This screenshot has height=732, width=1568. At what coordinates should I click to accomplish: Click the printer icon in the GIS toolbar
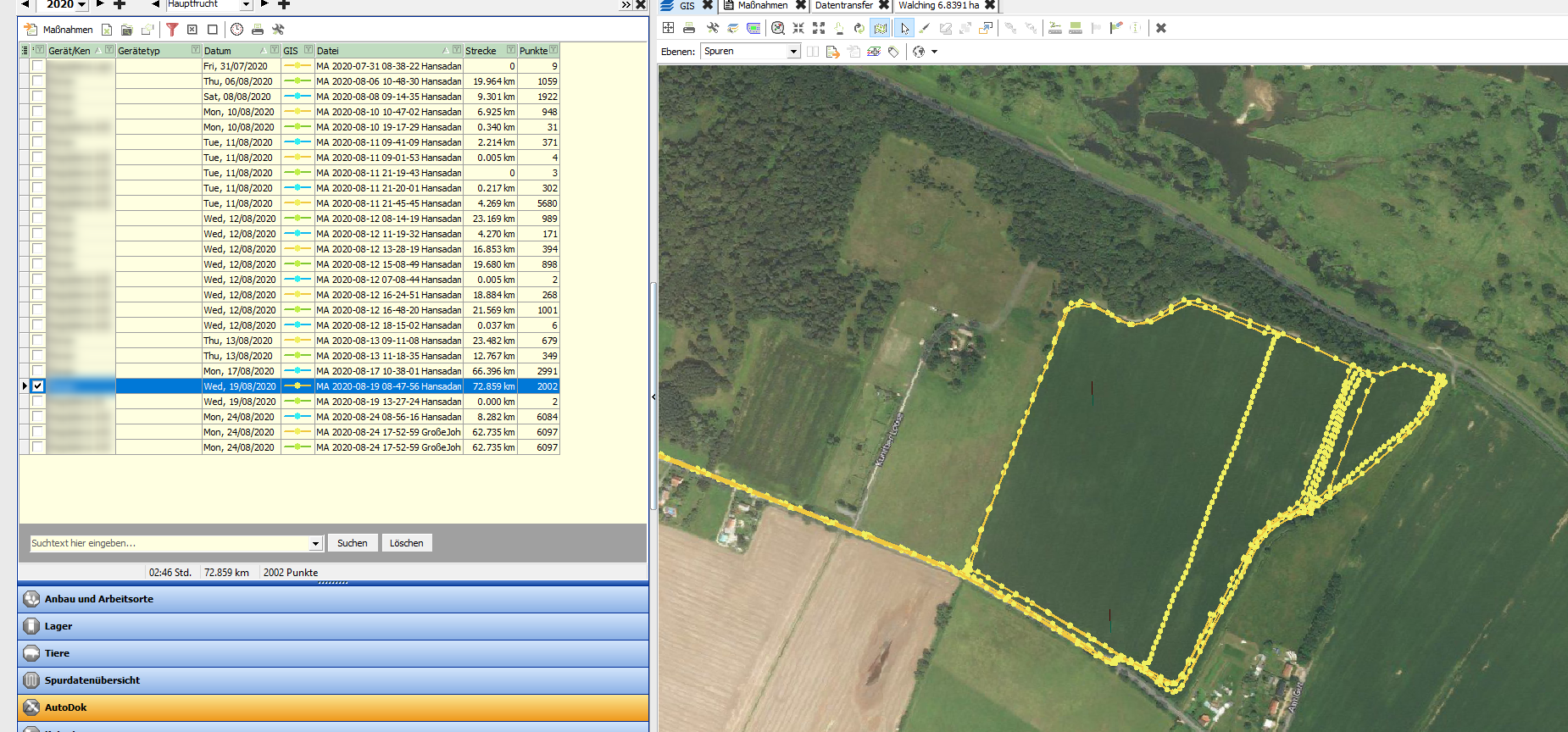pyautogui.click(x=689, y=28)
